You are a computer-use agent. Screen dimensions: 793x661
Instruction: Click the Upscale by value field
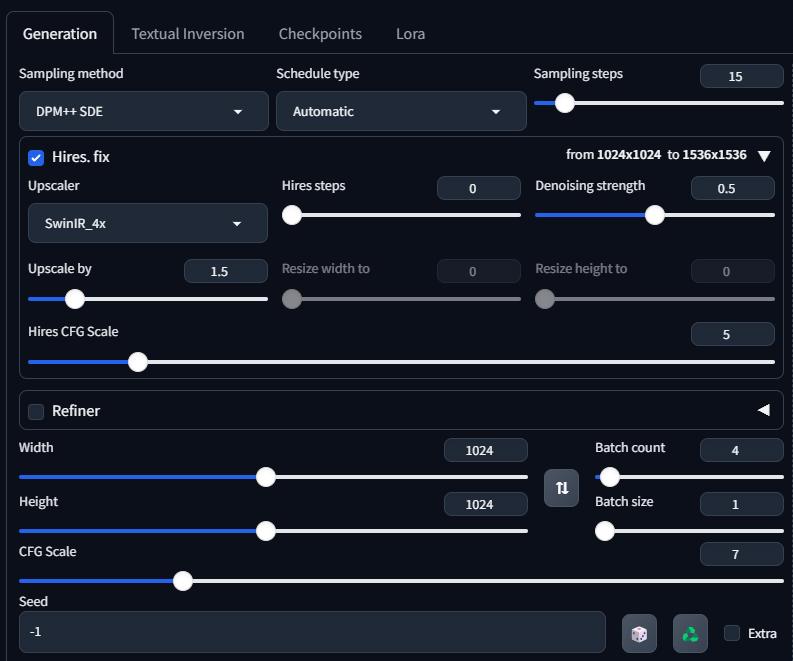pyautogui.click(x=226, y=271)
